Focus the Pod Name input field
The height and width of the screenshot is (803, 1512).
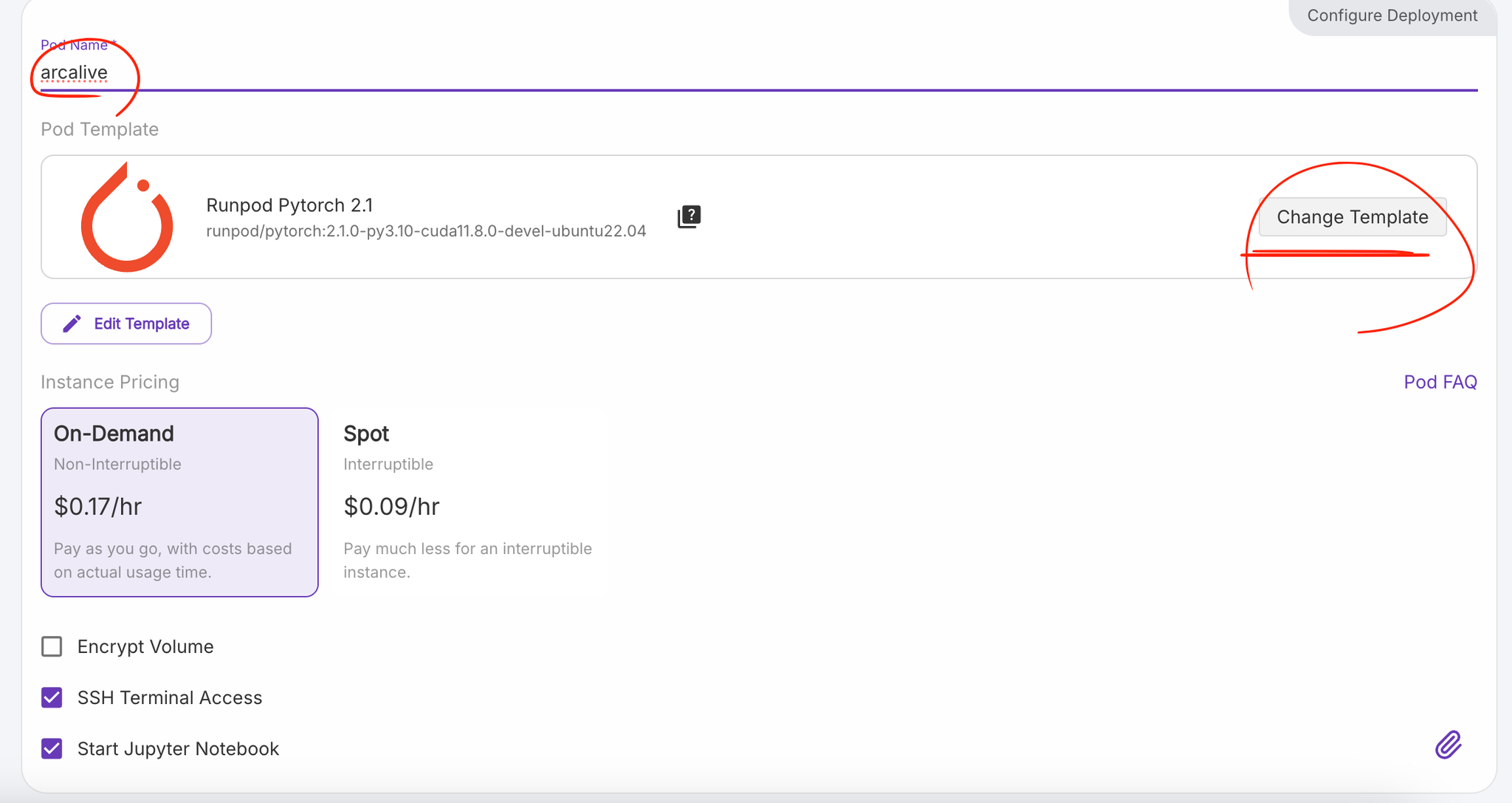[759, 72]
